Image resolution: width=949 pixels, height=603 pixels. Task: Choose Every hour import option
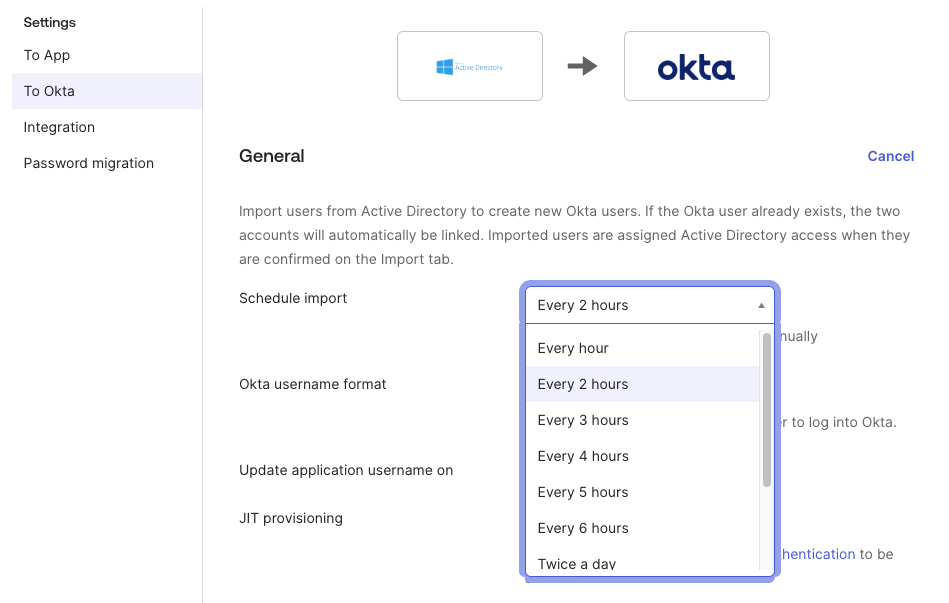point(642,348)
